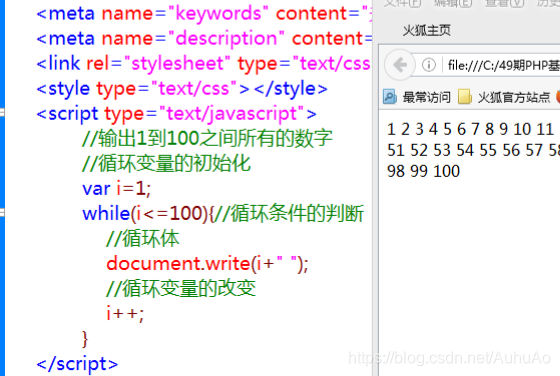Screen dimensions: 560x376
Task: Click the 火狐官方站点 folder icon
Action: (x=465, y=97)
